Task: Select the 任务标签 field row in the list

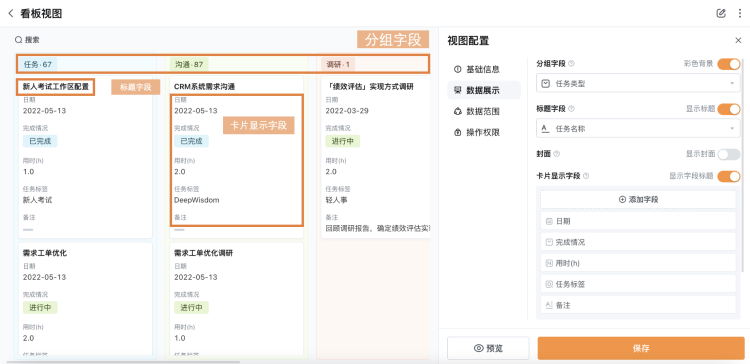Action: point(638,284)
